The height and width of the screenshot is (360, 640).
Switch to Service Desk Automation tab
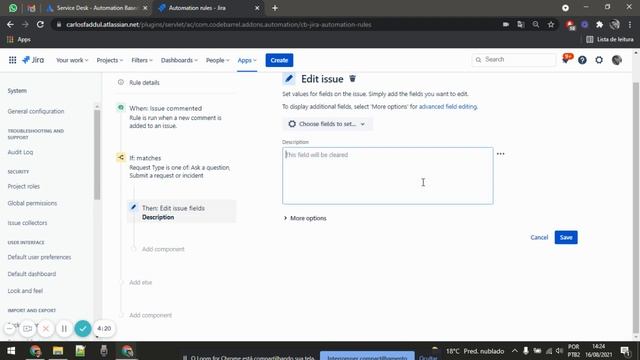[97, 8]
